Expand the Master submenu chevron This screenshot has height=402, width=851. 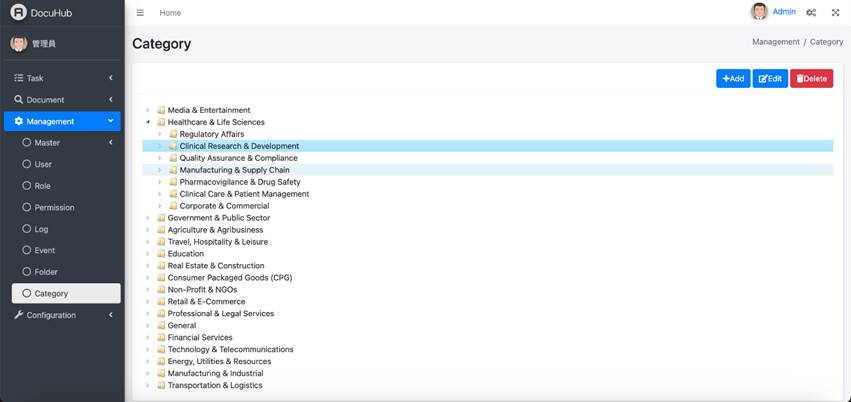111,143
